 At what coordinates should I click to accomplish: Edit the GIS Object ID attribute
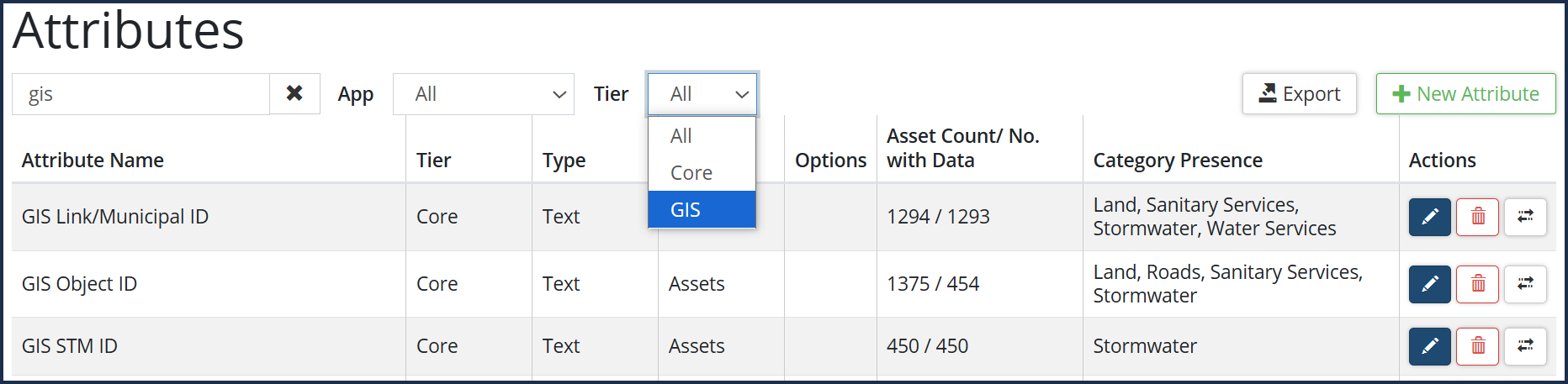1429,284
